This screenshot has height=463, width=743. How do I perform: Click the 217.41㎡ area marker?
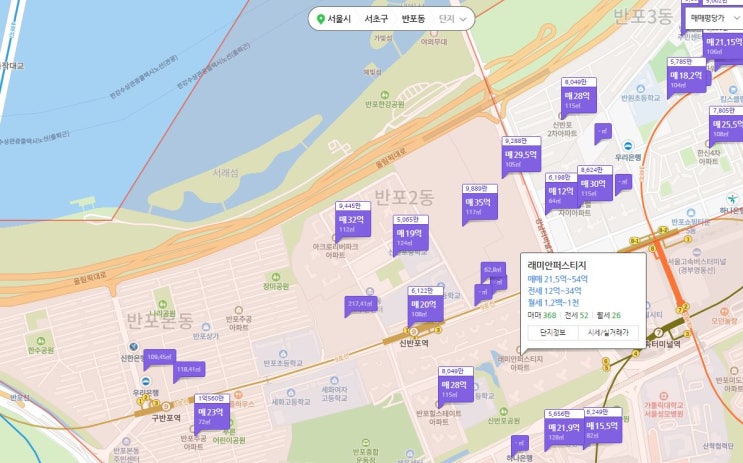(x=361, y=304)
